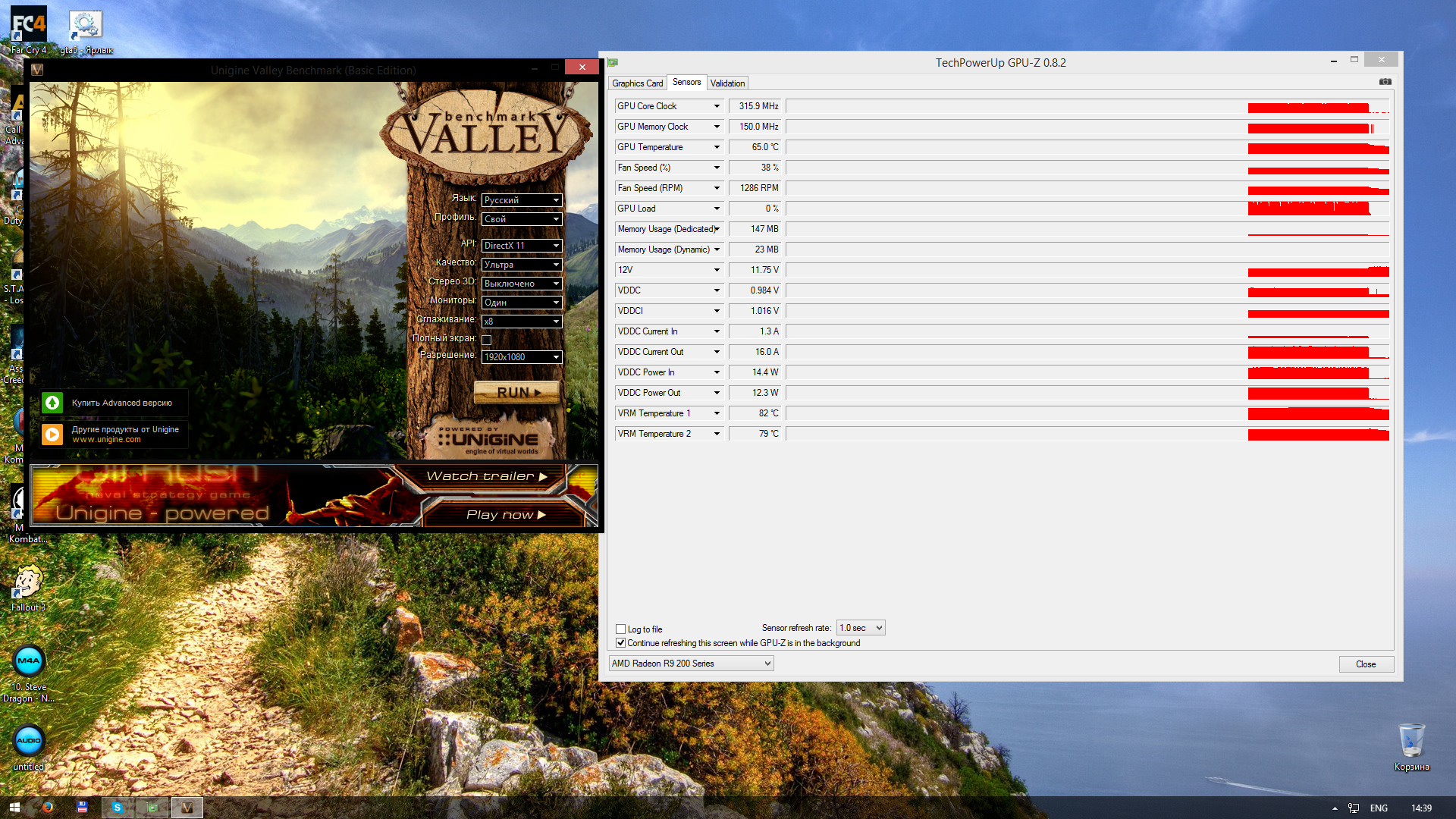Click the green Advanced version buy icon
This screenshot has height=819, width=1456.
[x=52, y=403]
